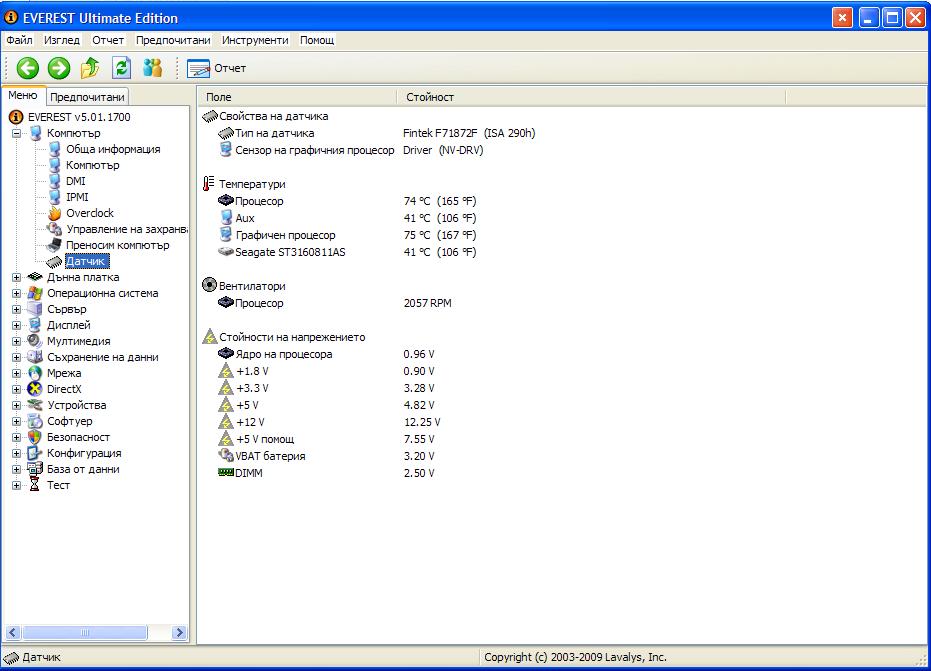
Task: Open the Отчет report wizard button
Action: click(x=217, y=68)
